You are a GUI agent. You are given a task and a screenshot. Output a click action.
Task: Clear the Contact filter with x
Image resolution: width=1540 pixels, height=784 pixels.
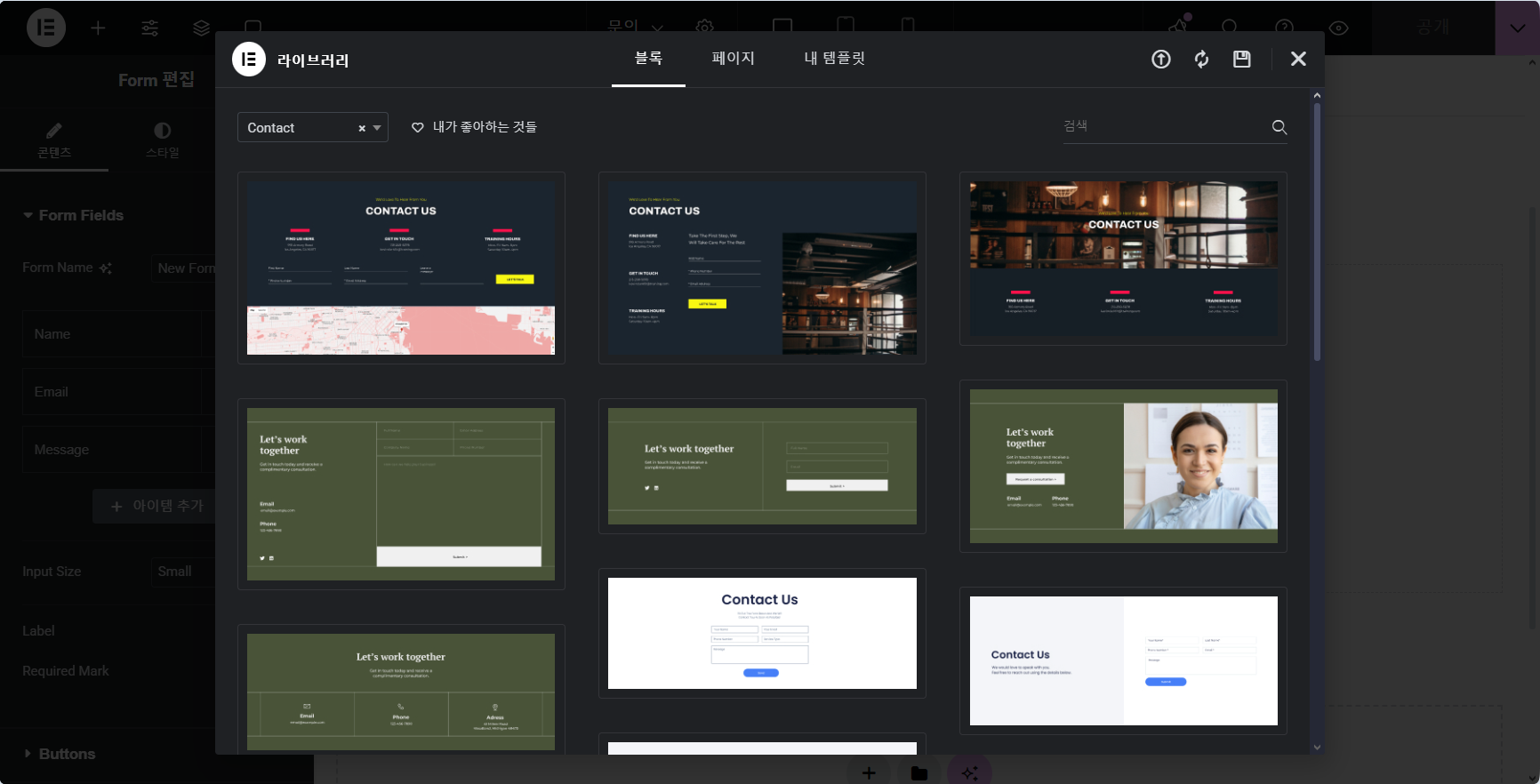pyautogui.click(x=362, y=128)
